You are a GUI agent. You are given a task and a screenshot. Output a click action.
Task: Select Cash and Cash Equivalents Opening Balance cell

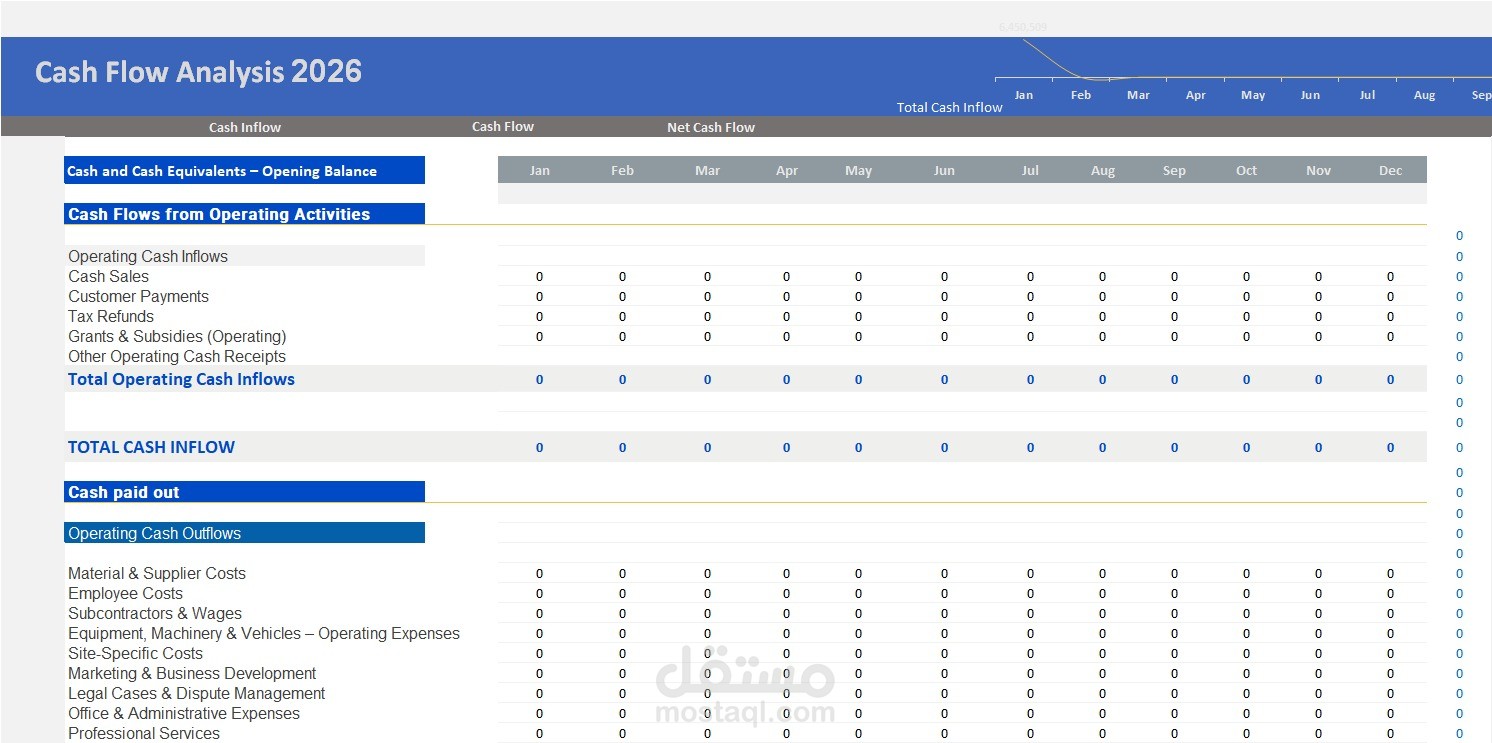pos(245,170)
